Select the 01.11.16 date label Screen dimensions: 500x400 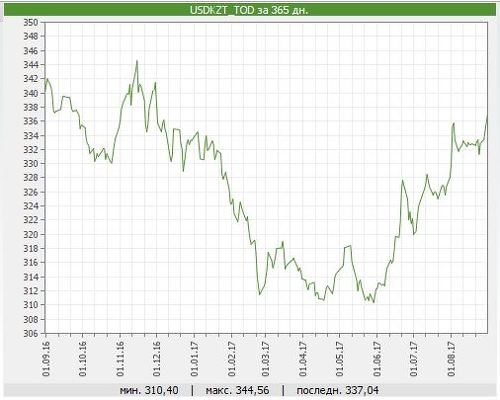tap(120, 359)
